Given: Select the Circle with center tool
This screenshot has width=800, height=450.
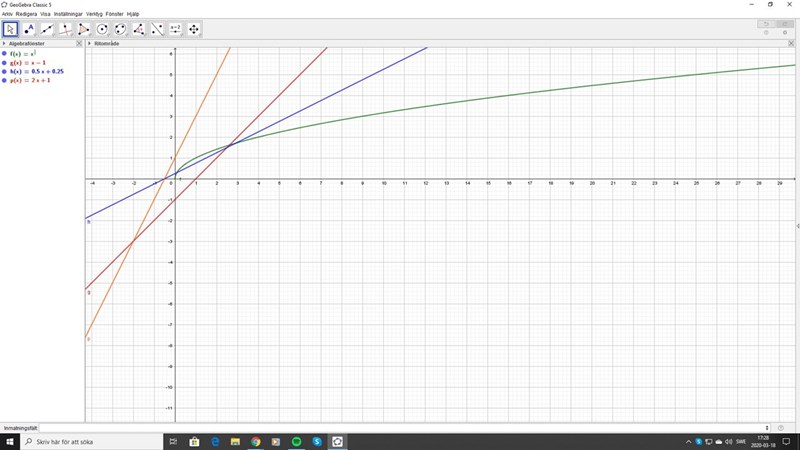Looking at the screenshot, I should [x=102, y=29].
